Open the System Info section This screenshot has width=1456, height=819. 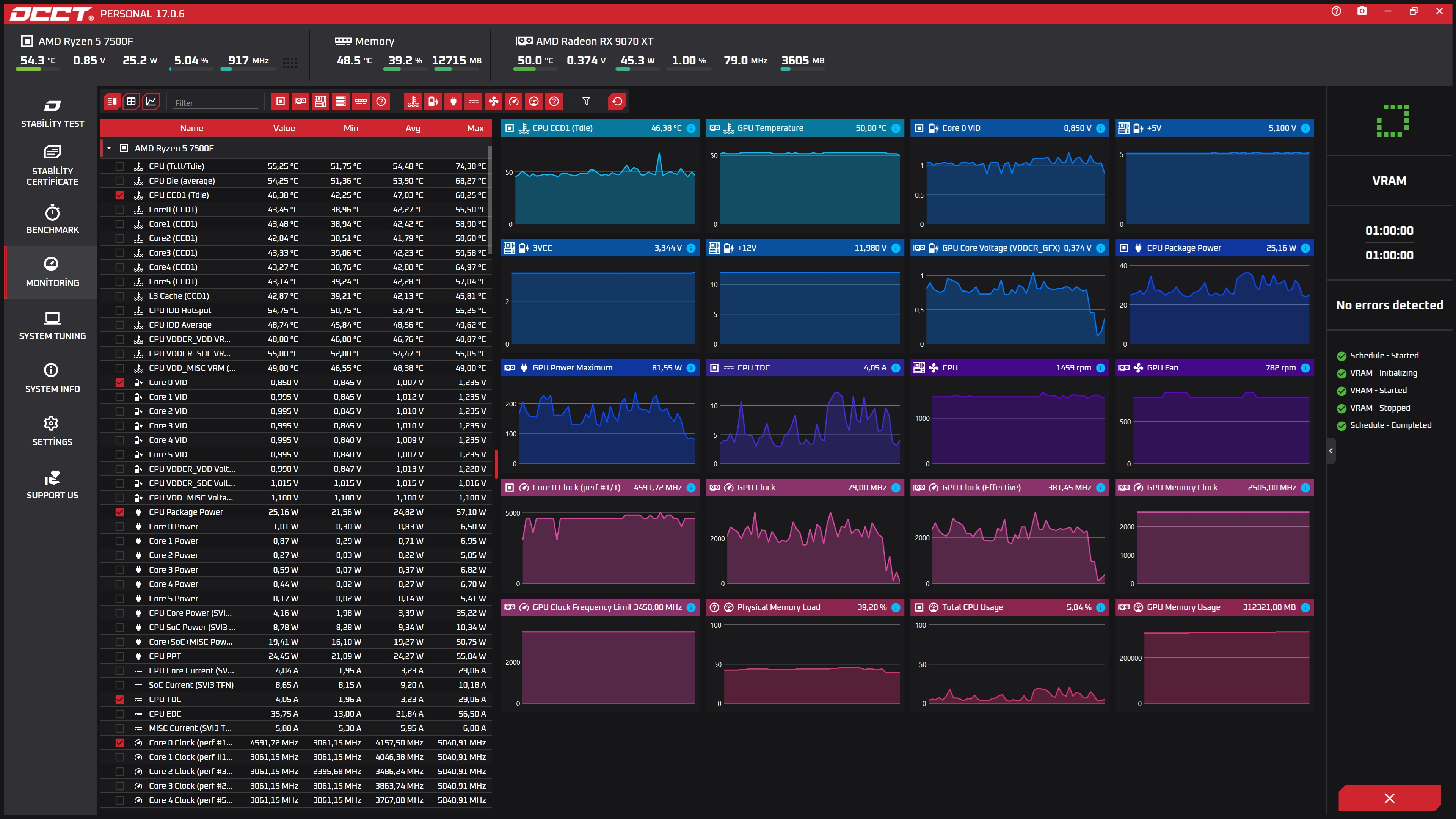[x=52, y=378]
